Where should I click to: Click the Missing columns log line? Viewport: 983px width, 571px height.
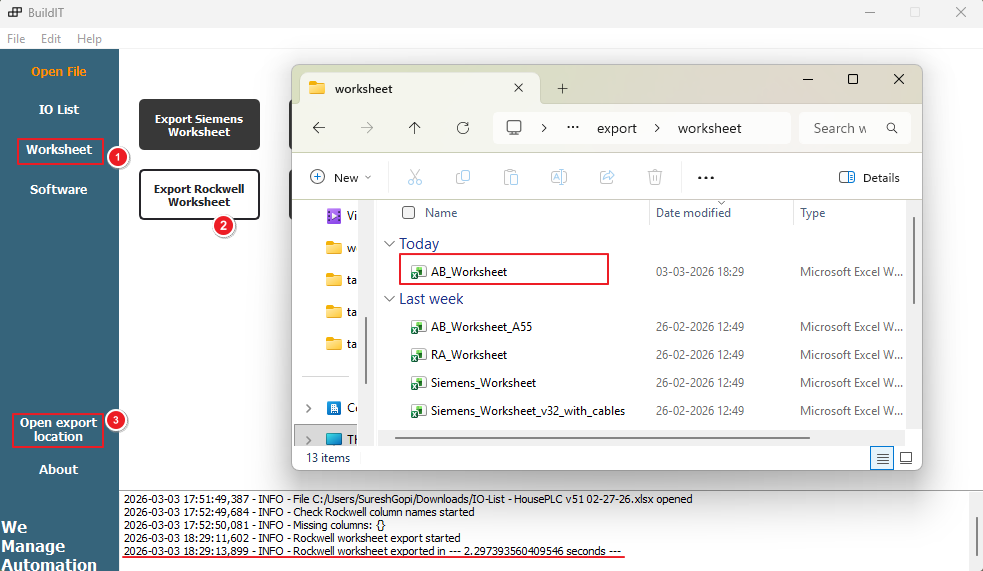pyautogui.click(x=255, y=525)
